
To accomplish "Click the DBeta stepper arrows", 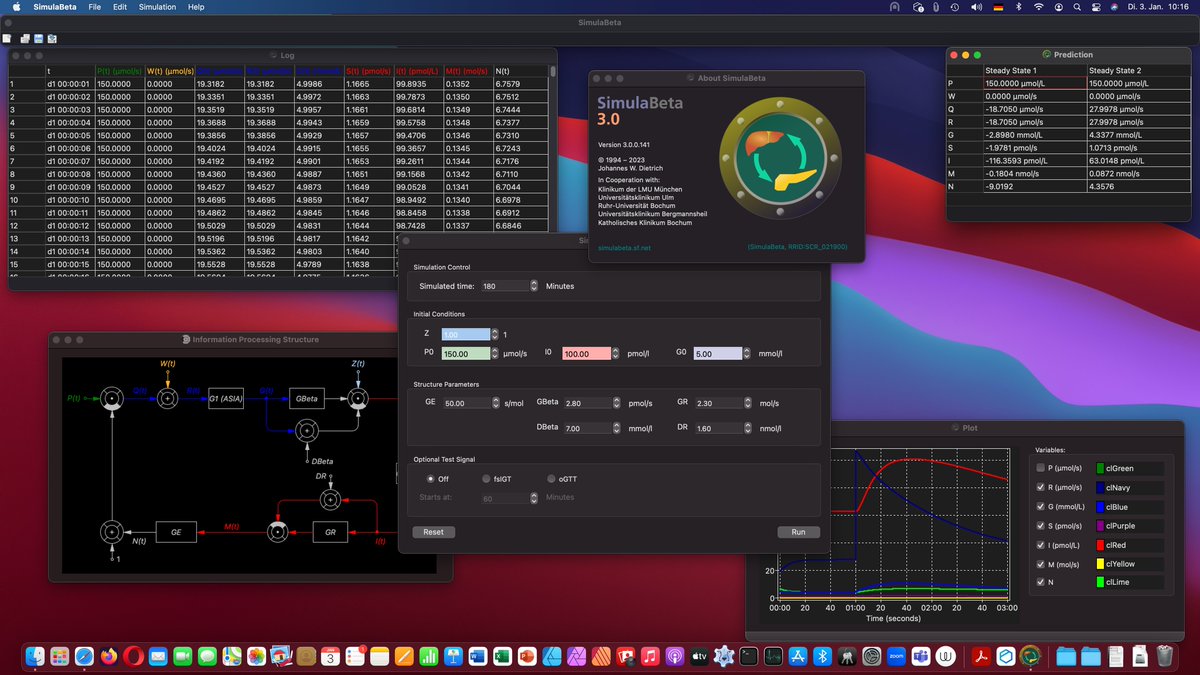I will coord(616,427).
